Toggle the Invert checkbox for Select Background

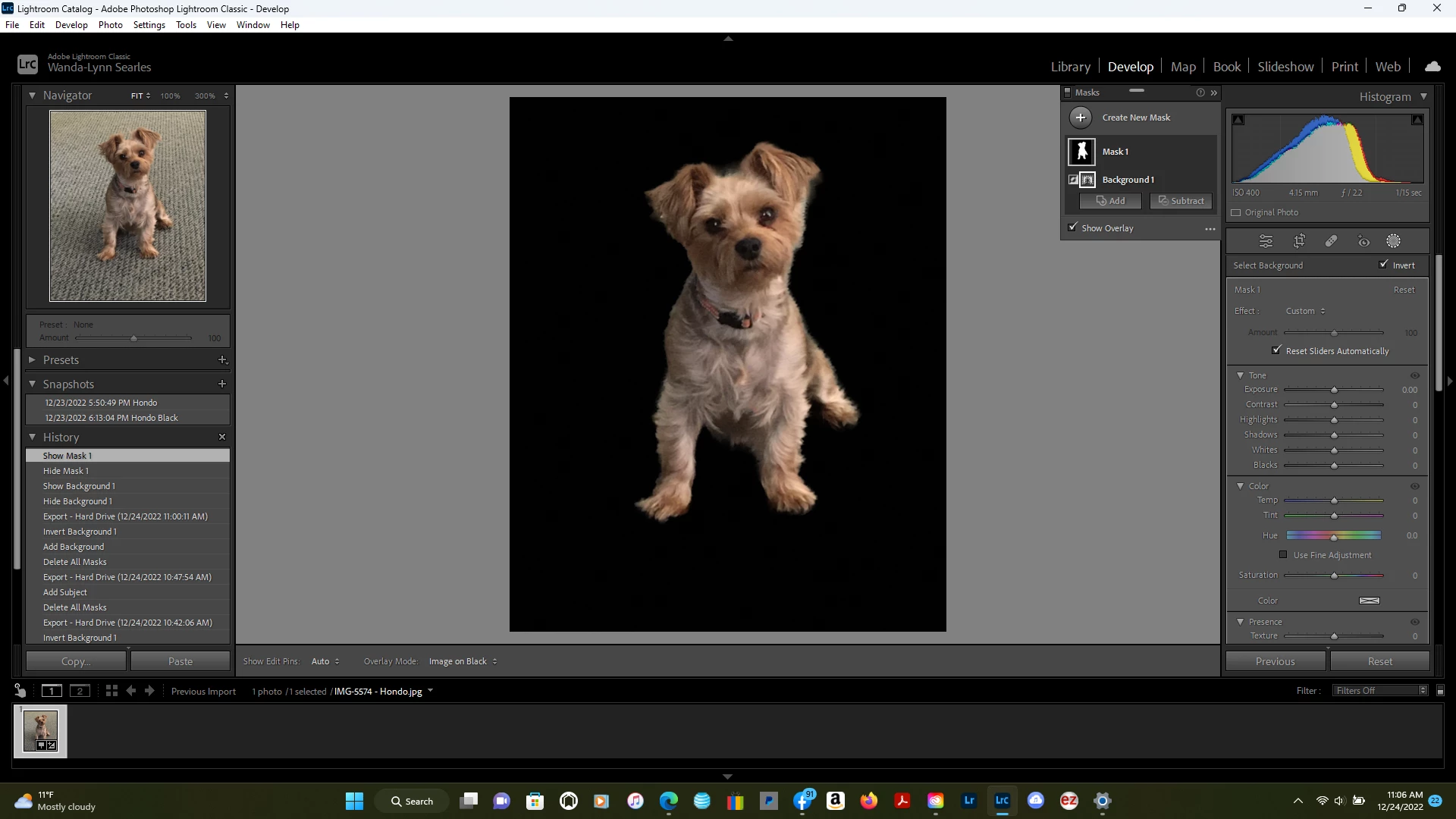[x=1383, y=265]
